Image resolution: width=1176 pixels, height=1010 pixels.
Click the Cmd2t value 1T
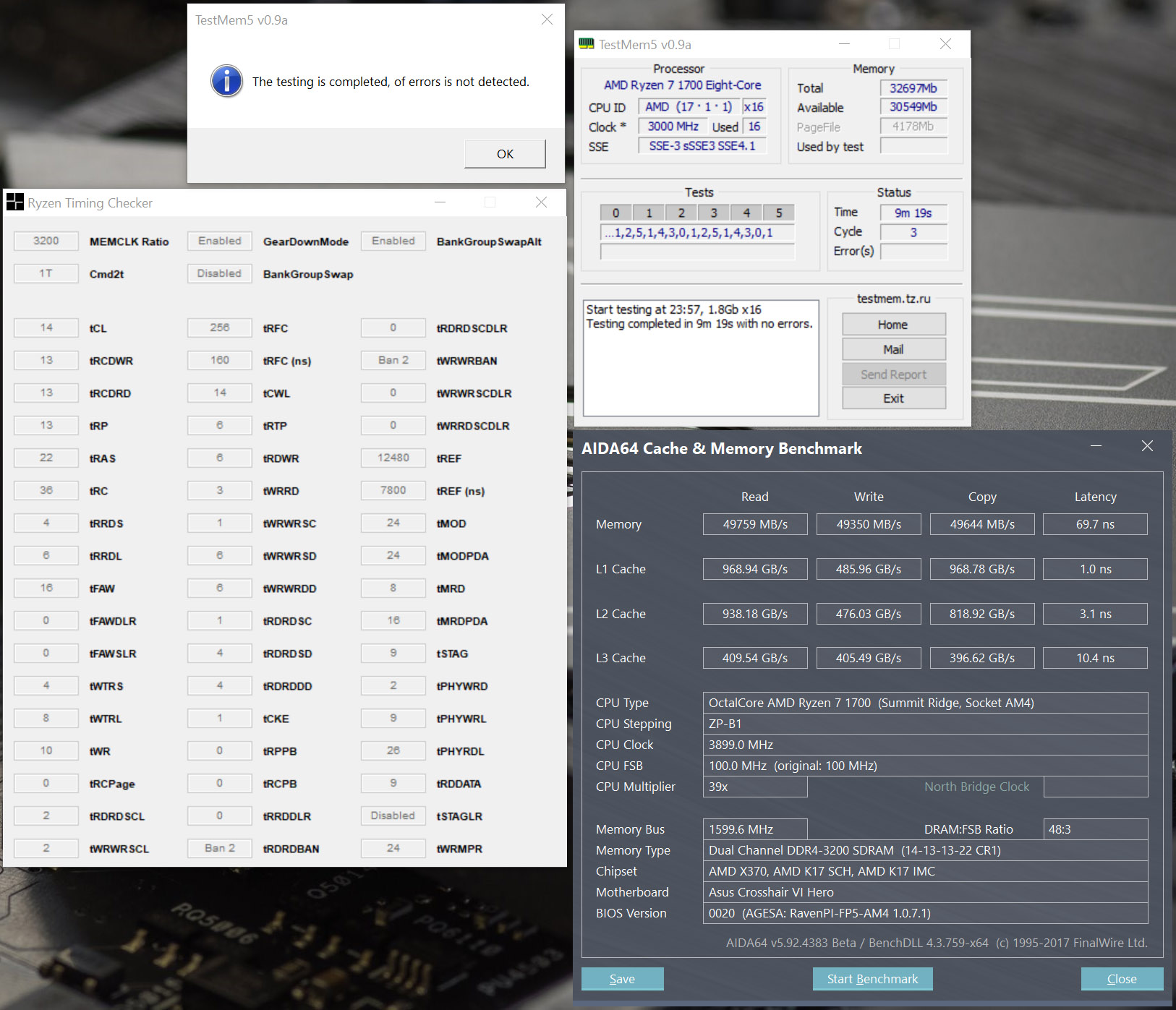click(46, 273)
